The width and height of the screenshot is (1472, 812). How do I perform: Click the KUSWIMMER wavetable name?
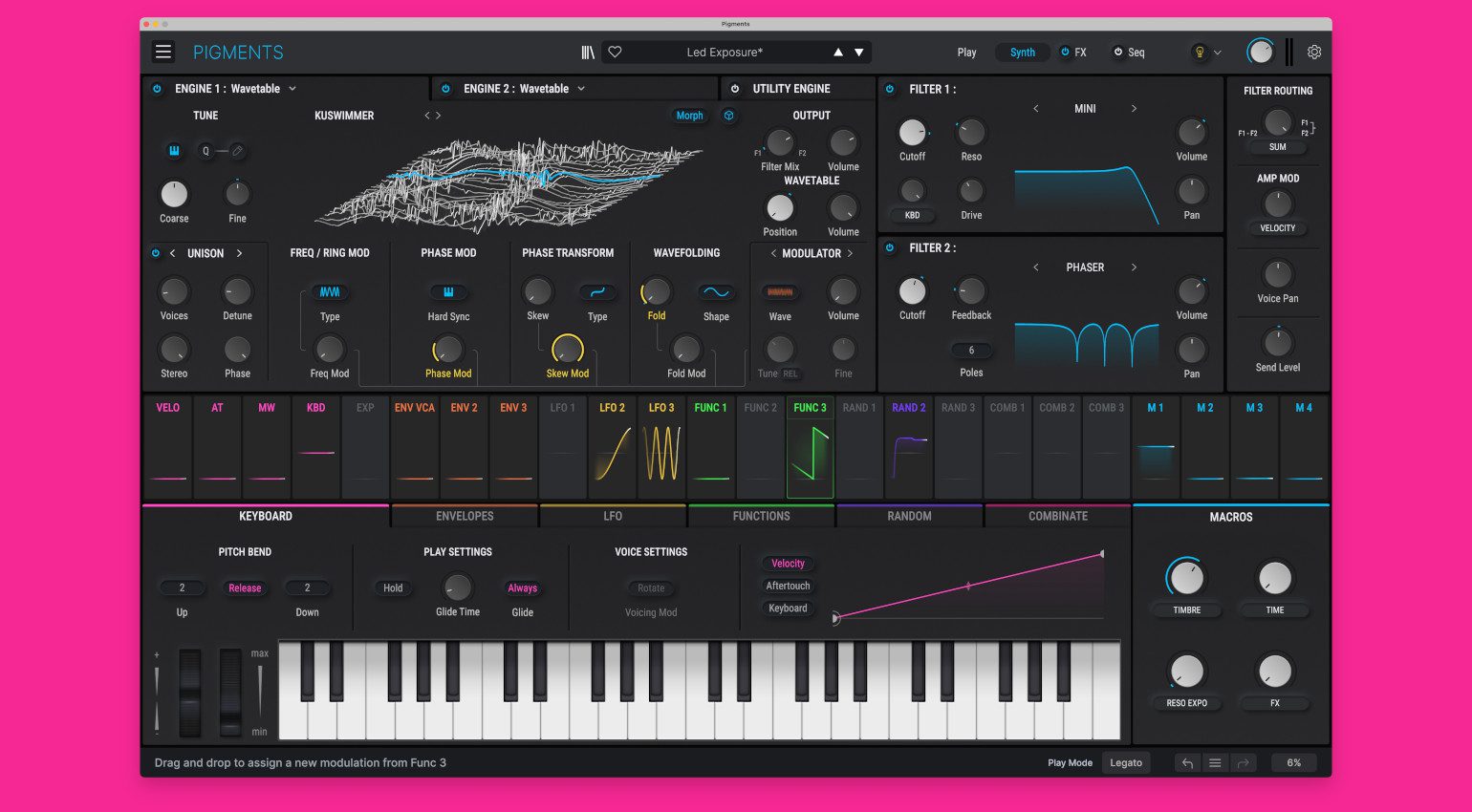(x=344, y=116)
